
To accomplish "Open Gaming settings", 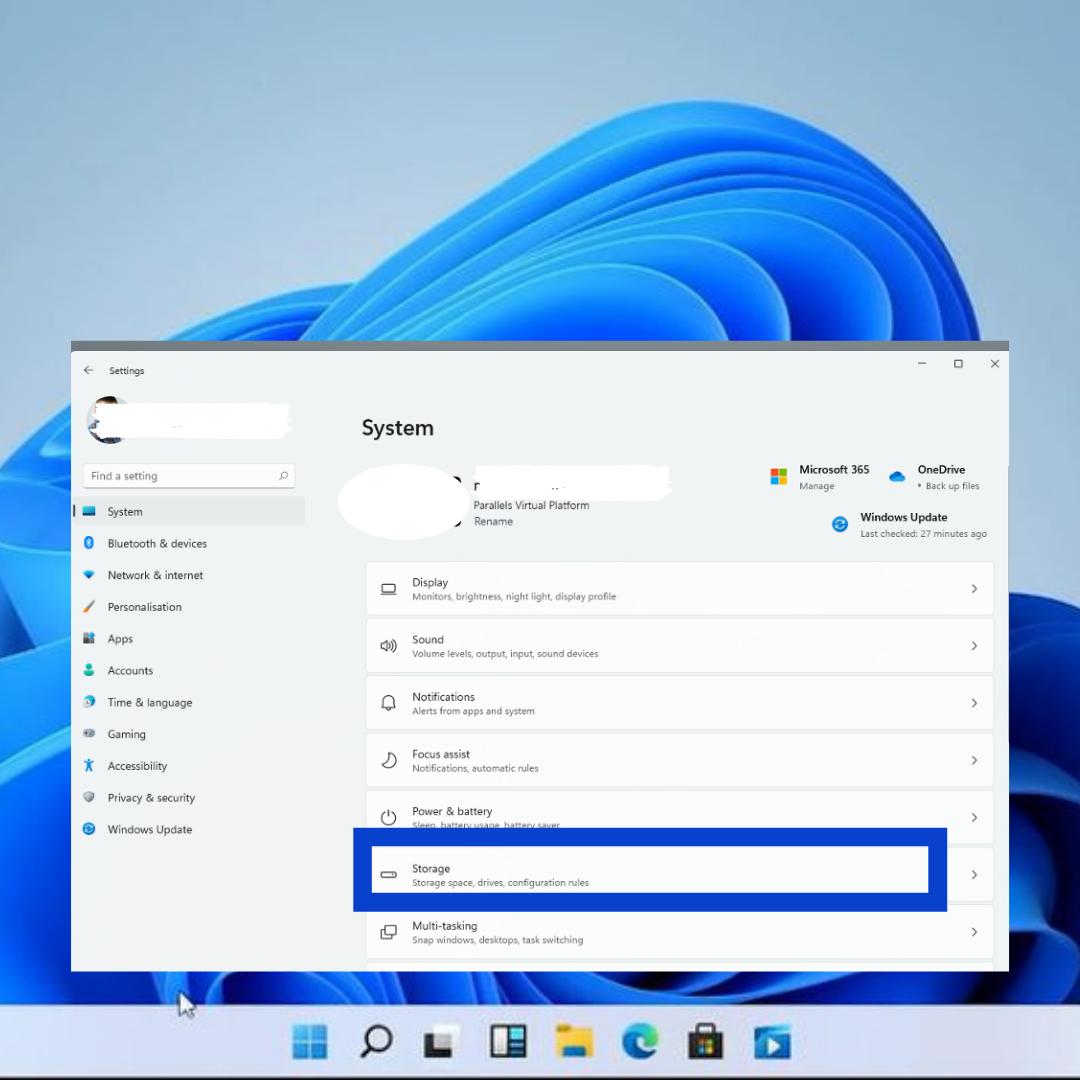I will coord(127,734).
